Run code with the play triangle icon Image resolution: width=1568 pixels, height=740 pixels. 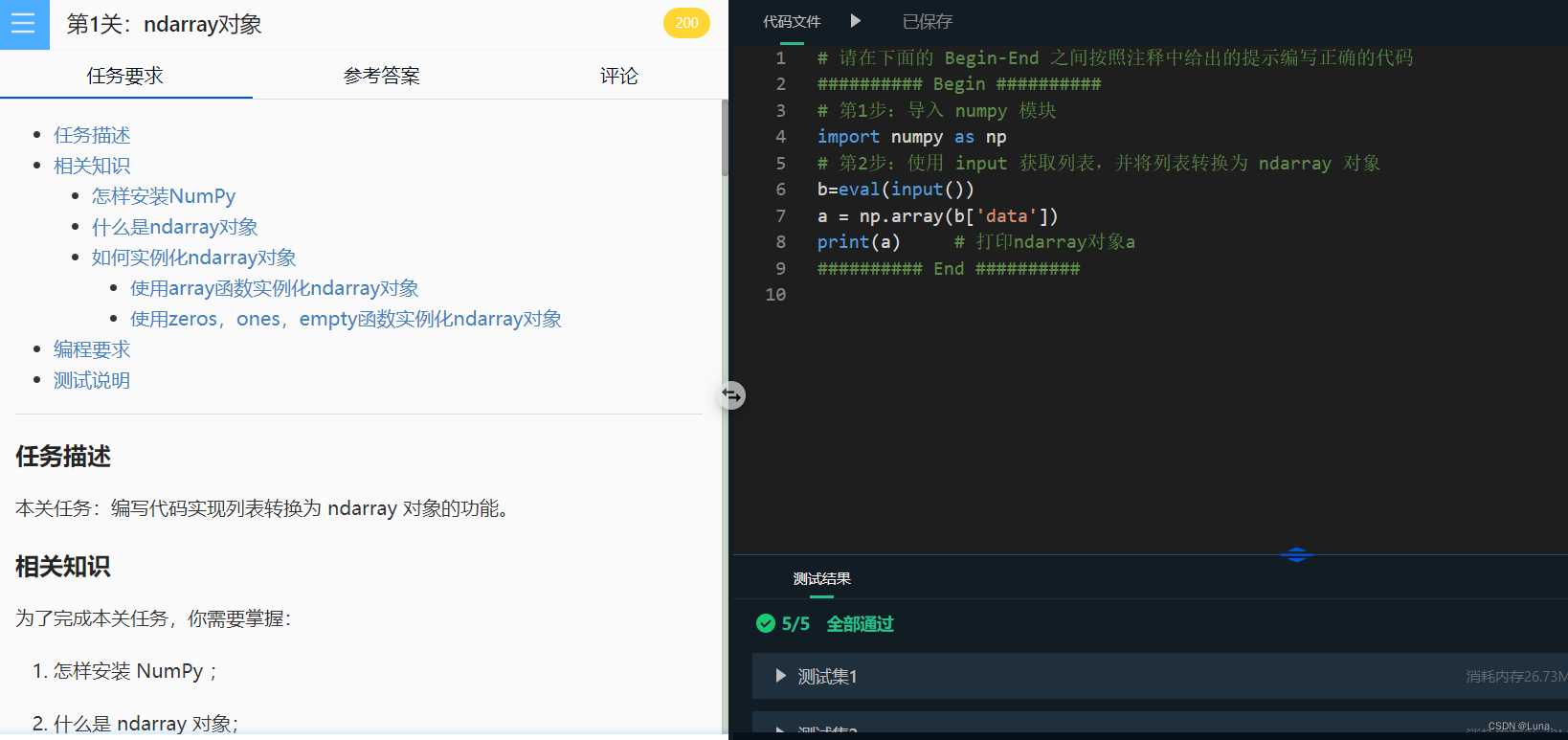click(x=856, y=20)
